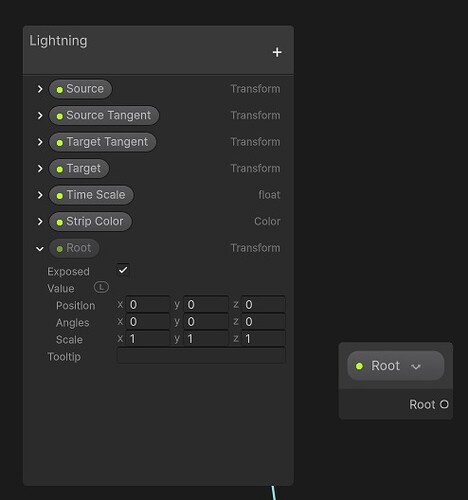Screen dimensions: 468x500
Task: Click the Root node output port circle
Action: tap(444, 404)
